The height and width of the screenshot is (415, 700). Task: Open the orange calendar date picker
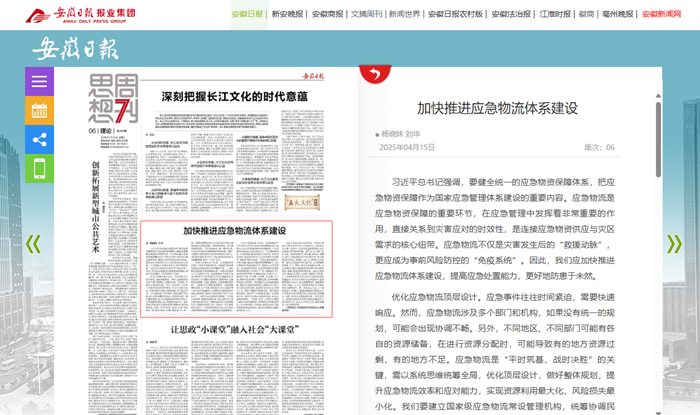[x=40, y=111]
